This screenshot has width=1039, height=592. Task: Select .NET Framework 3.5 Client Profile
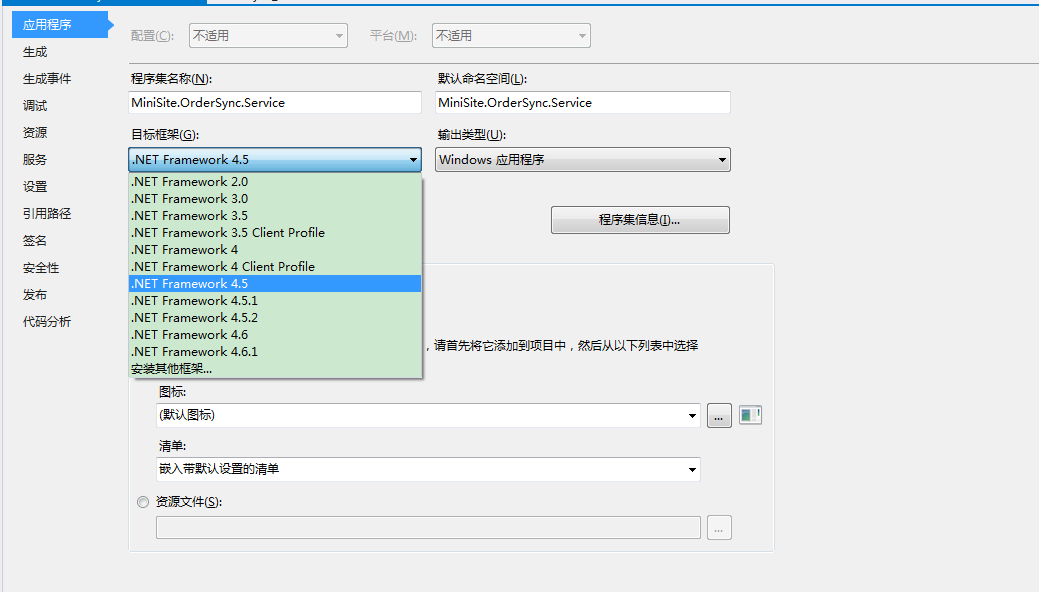(275, 233)
